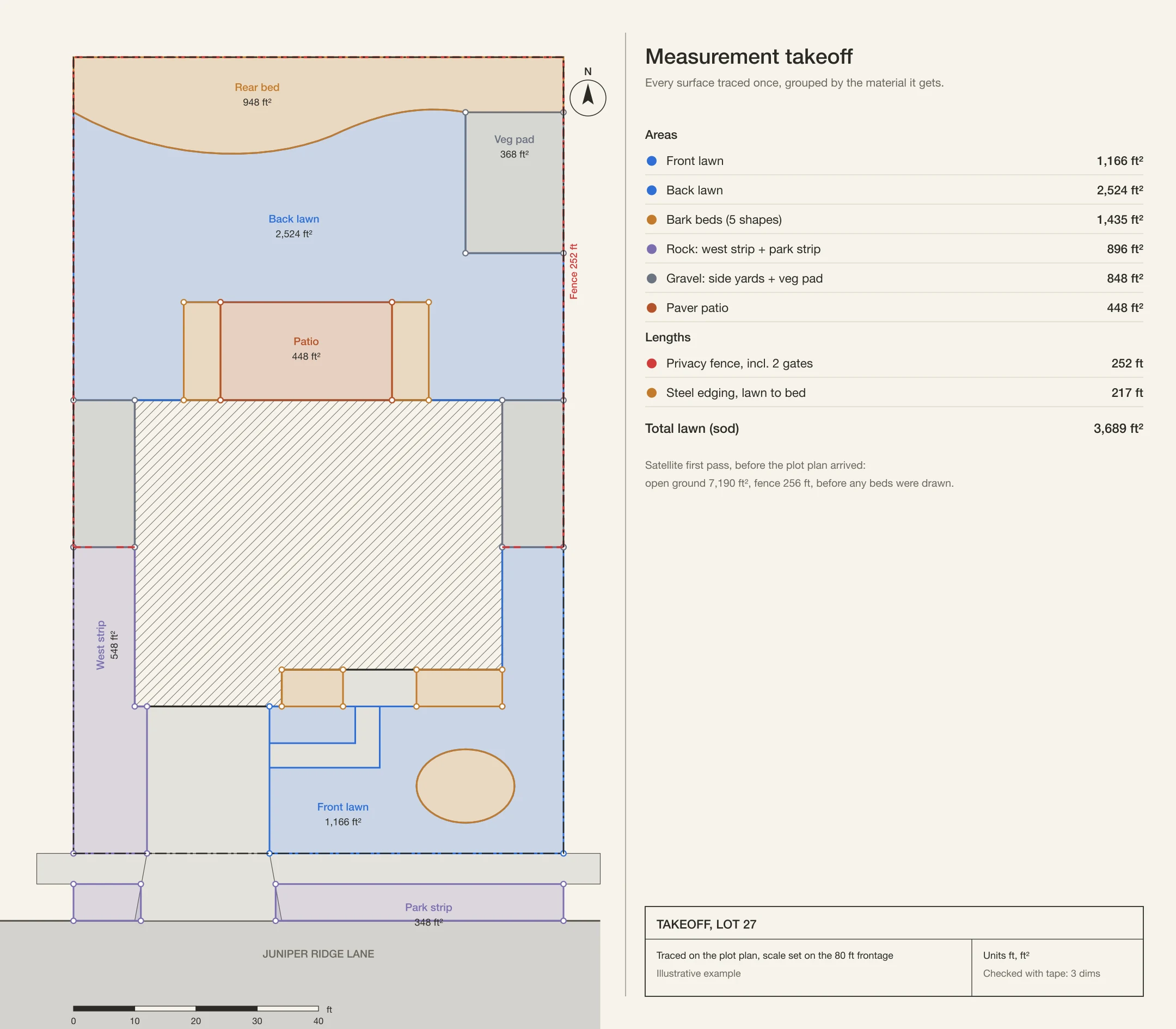Click 'Checked with tape: 3 dims' note

click(x=1041, y=973)
